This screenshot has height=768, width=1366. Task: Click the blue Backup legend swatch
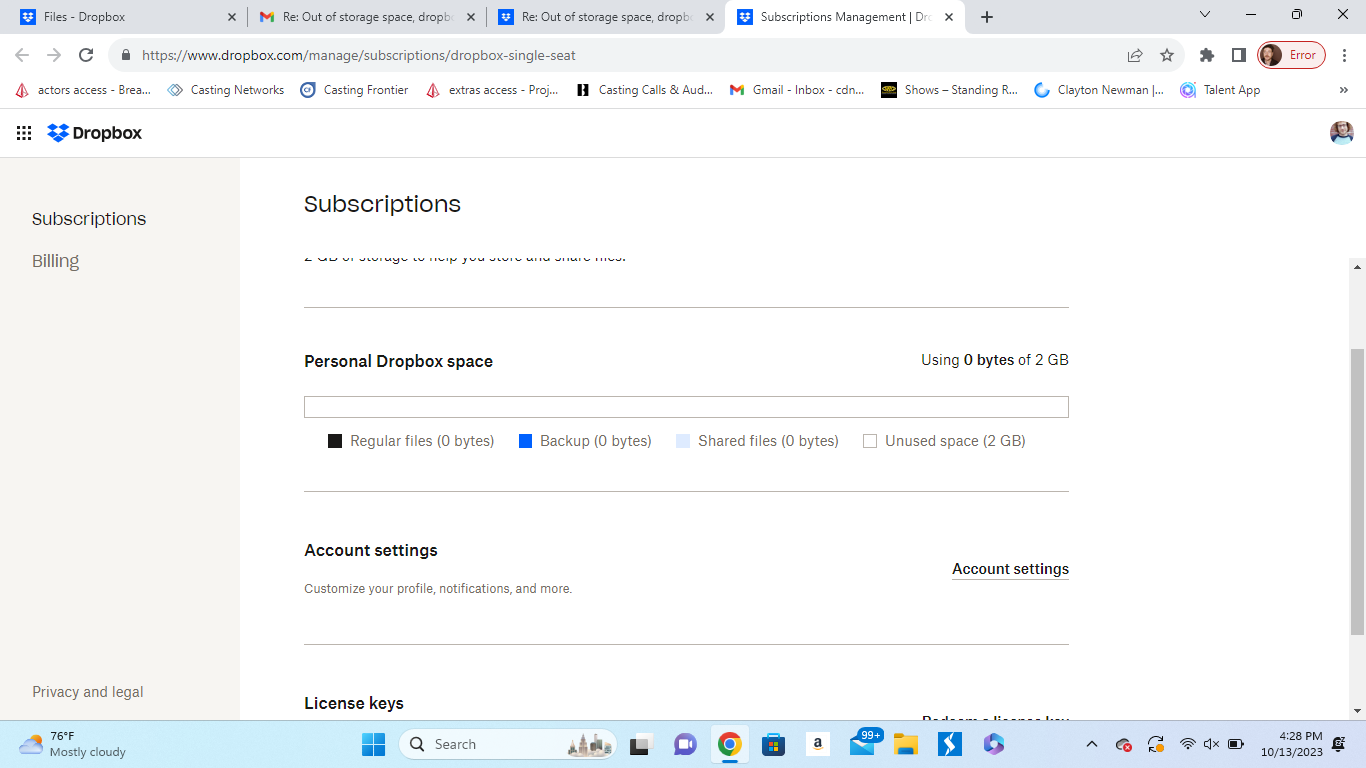point(525,441)
